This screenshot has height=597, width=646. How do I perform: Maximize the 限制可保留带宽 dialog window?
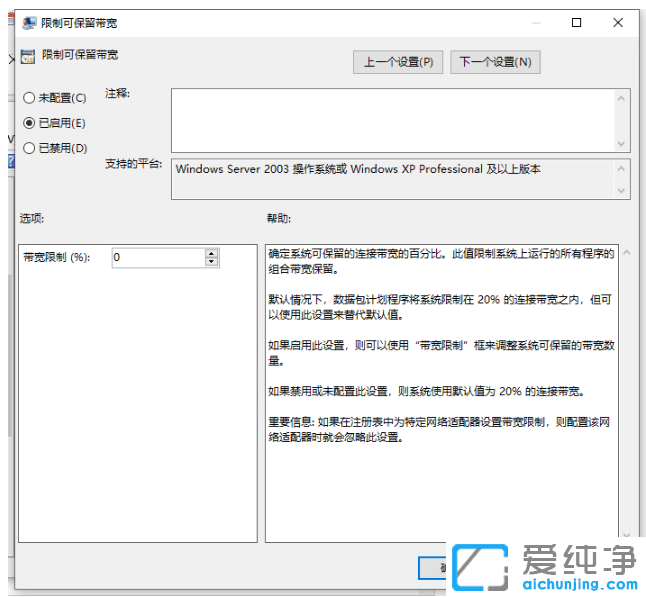coord(576,23)
